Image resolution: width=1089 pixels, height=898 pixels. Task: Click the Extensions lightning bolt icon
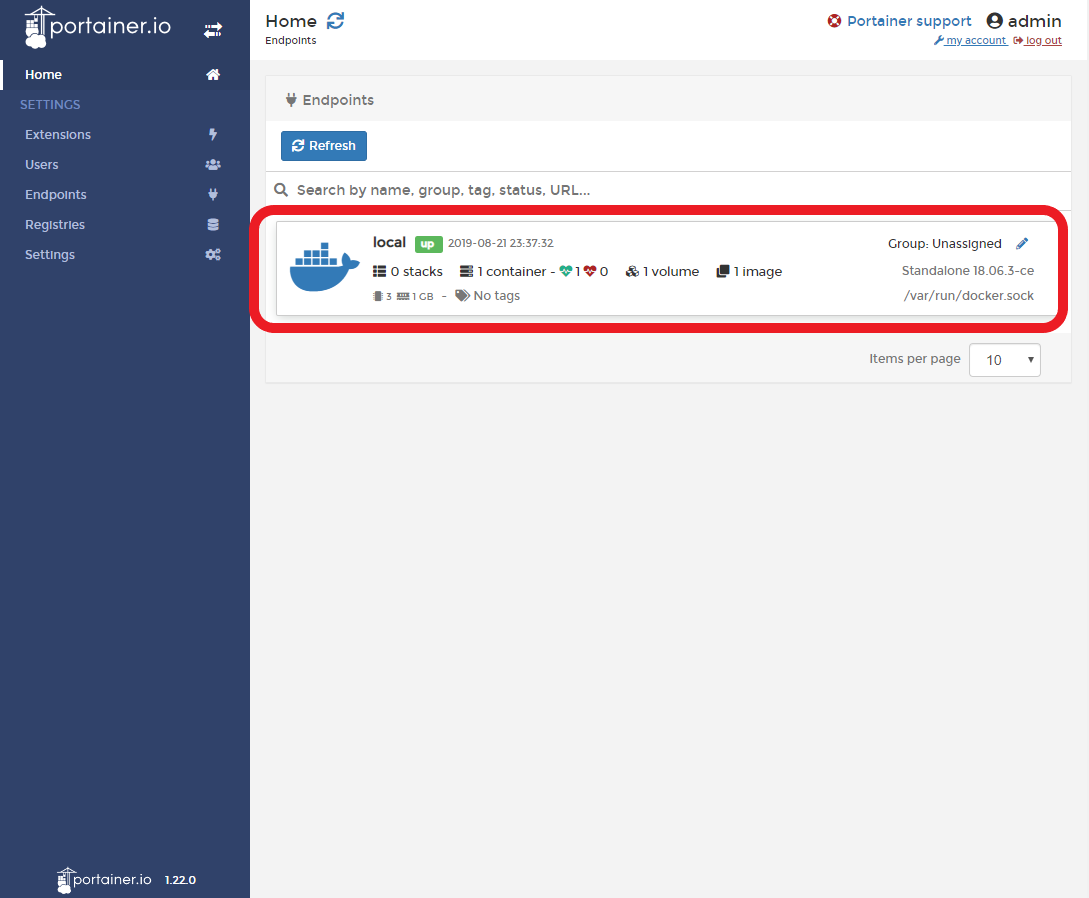coord(213,134)
